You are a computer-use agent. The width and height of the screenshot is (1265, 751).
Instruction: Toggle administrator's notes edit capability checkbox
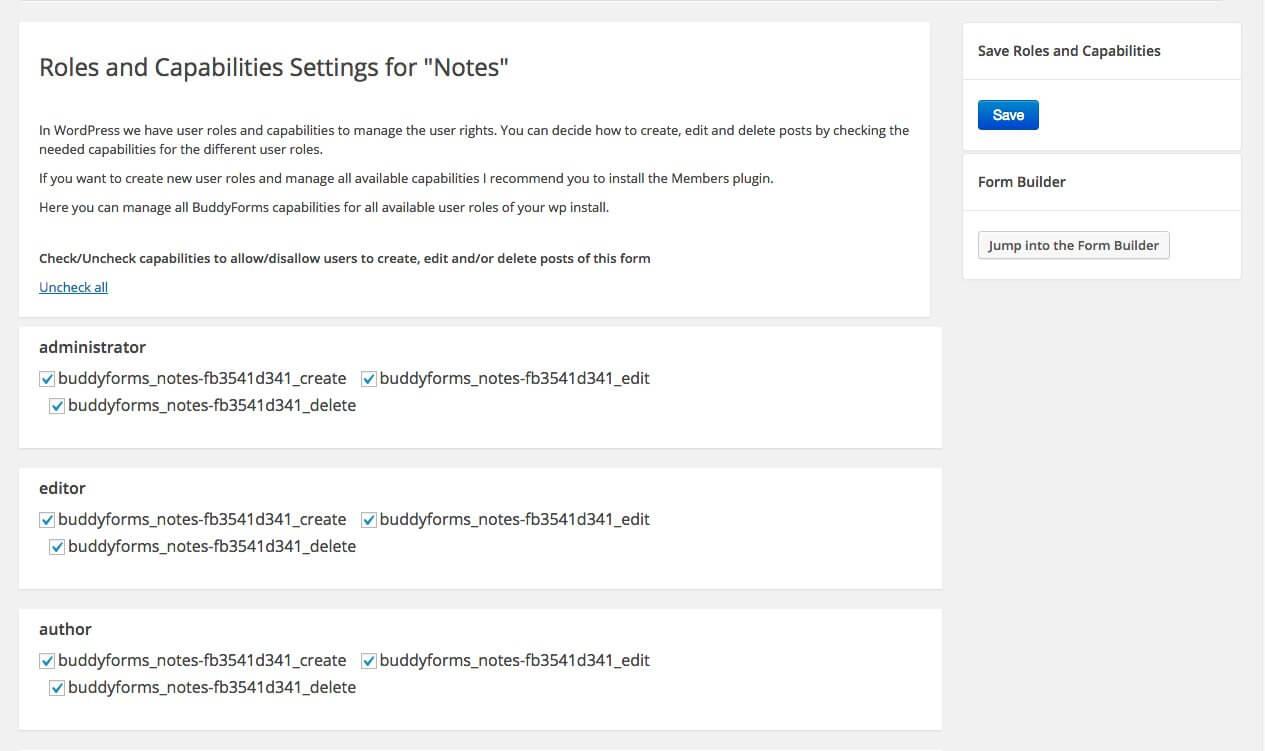point(369,379)
